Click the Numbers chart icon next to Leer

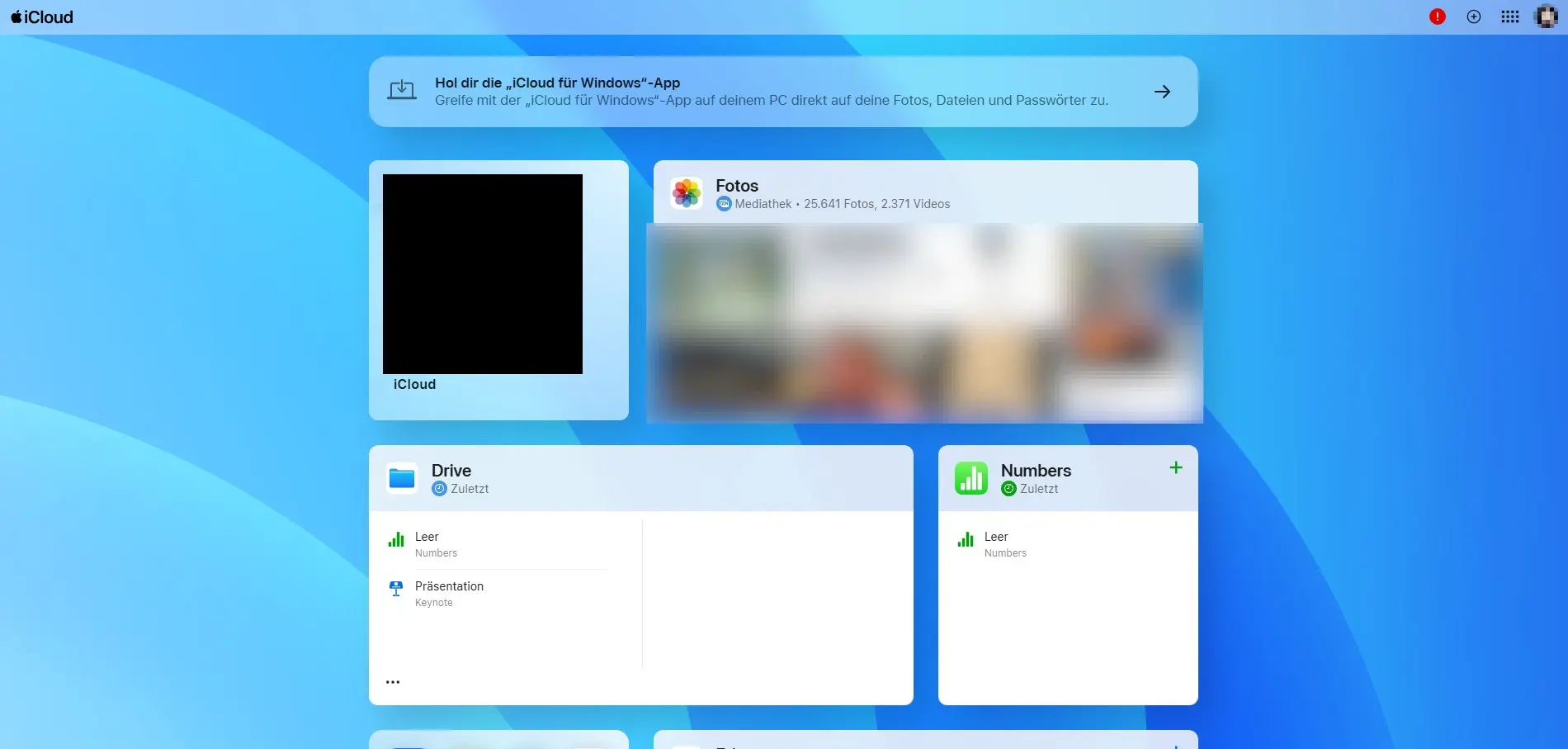click(x=397, y=538)
